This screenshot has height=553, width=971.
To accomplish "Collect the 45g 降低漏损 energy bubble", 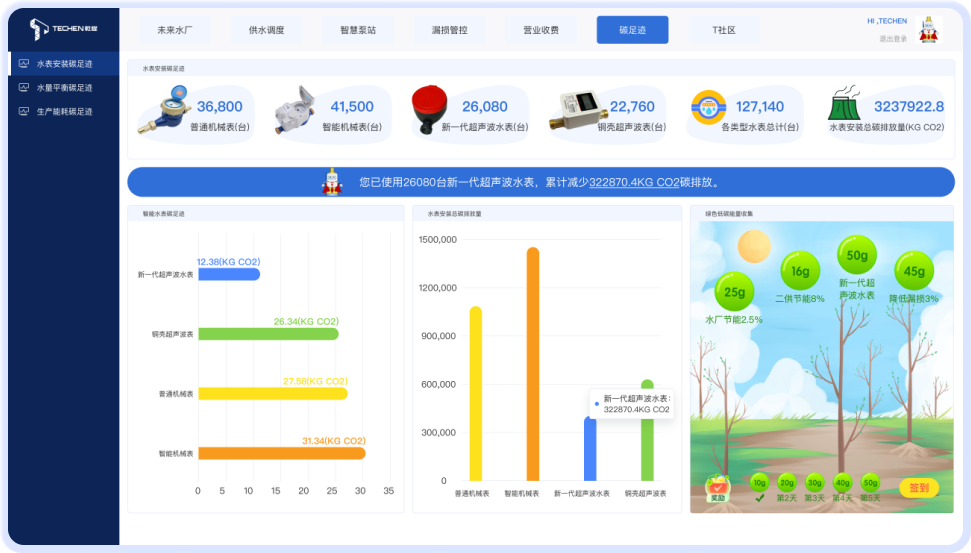I will (914, 271).
